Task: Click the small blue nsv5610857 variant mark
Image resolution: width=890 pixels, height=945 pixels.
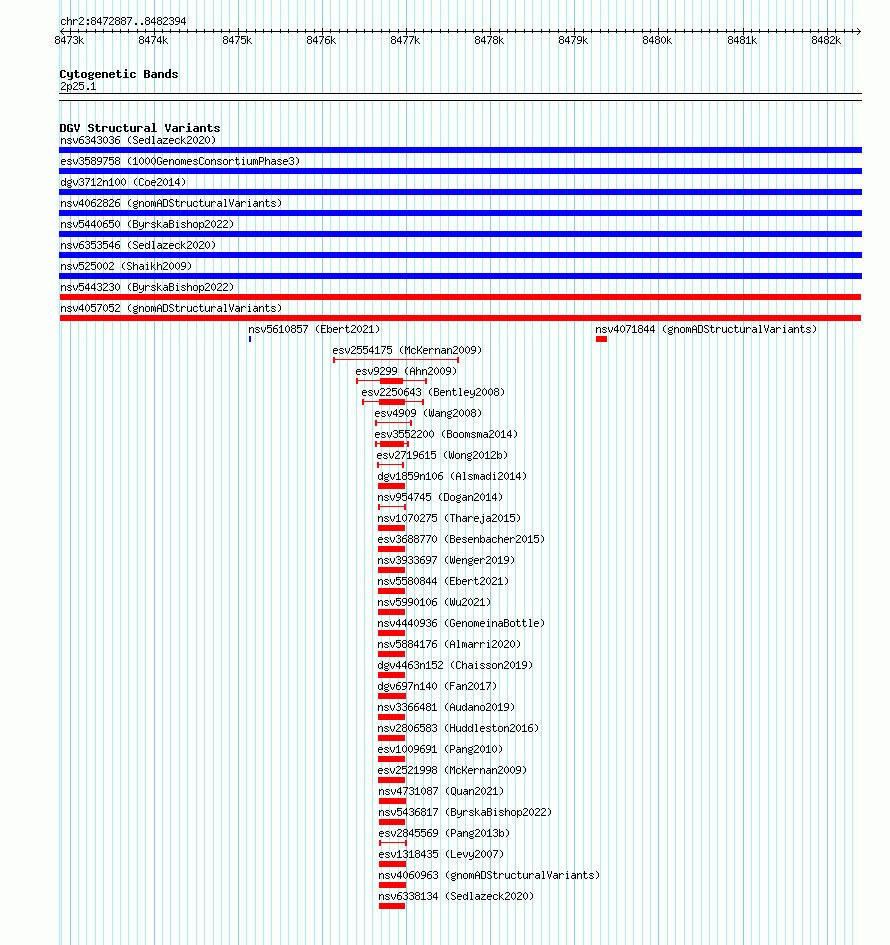Action: [x=250, y=339]
